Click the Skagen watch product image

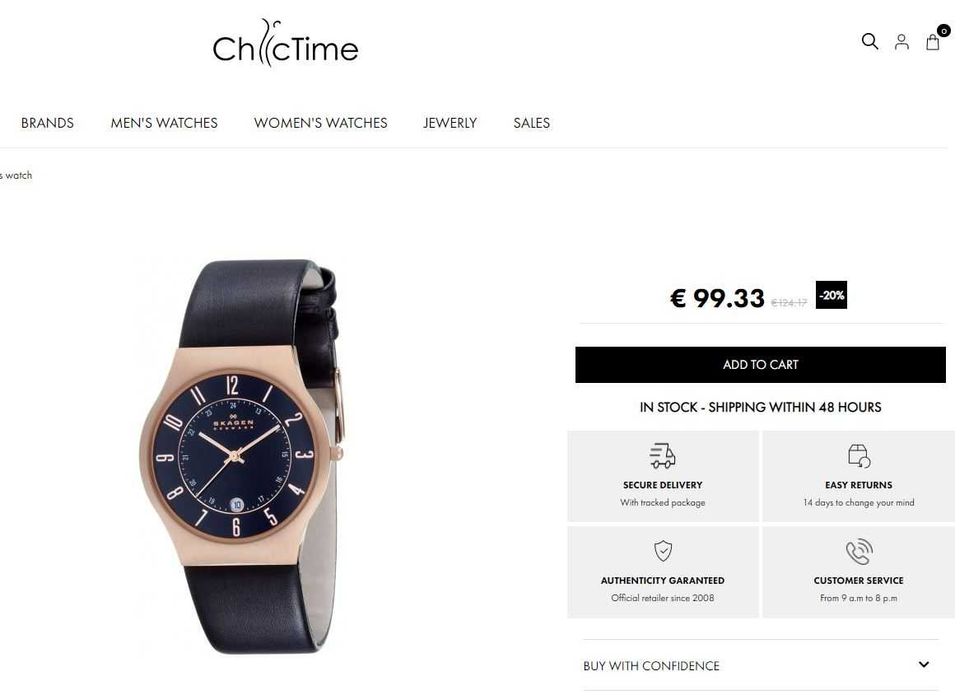241,456
